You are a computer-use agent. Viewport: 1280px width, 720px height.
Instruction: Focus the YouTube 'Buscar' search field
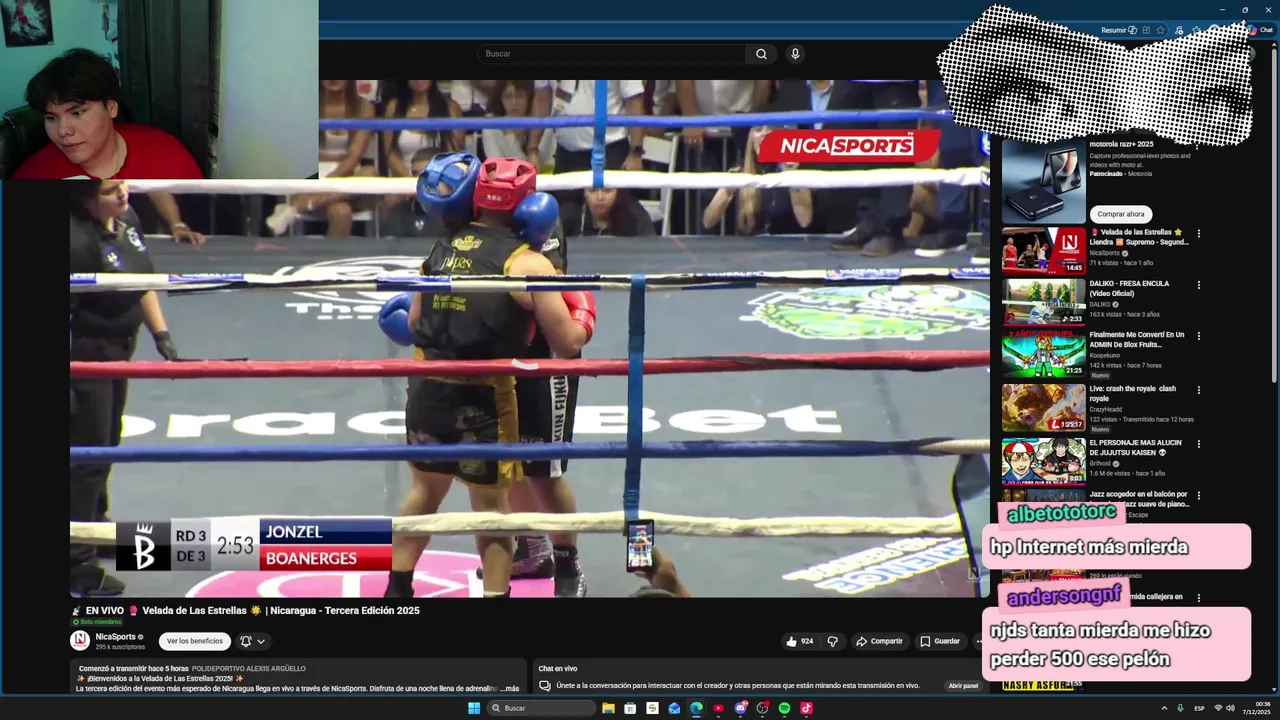pyautogui.click(x=612, y=54)
